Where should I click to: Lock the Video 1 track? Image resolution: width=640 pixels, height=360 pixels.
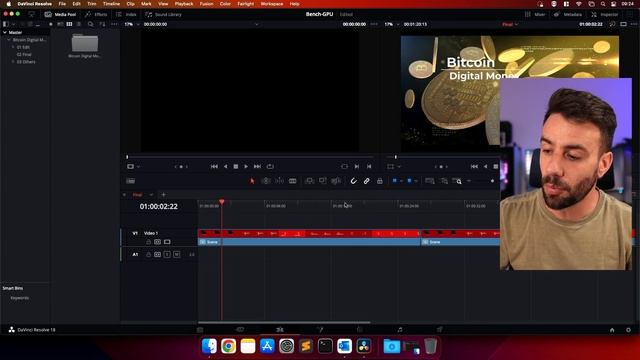point(149,242)
